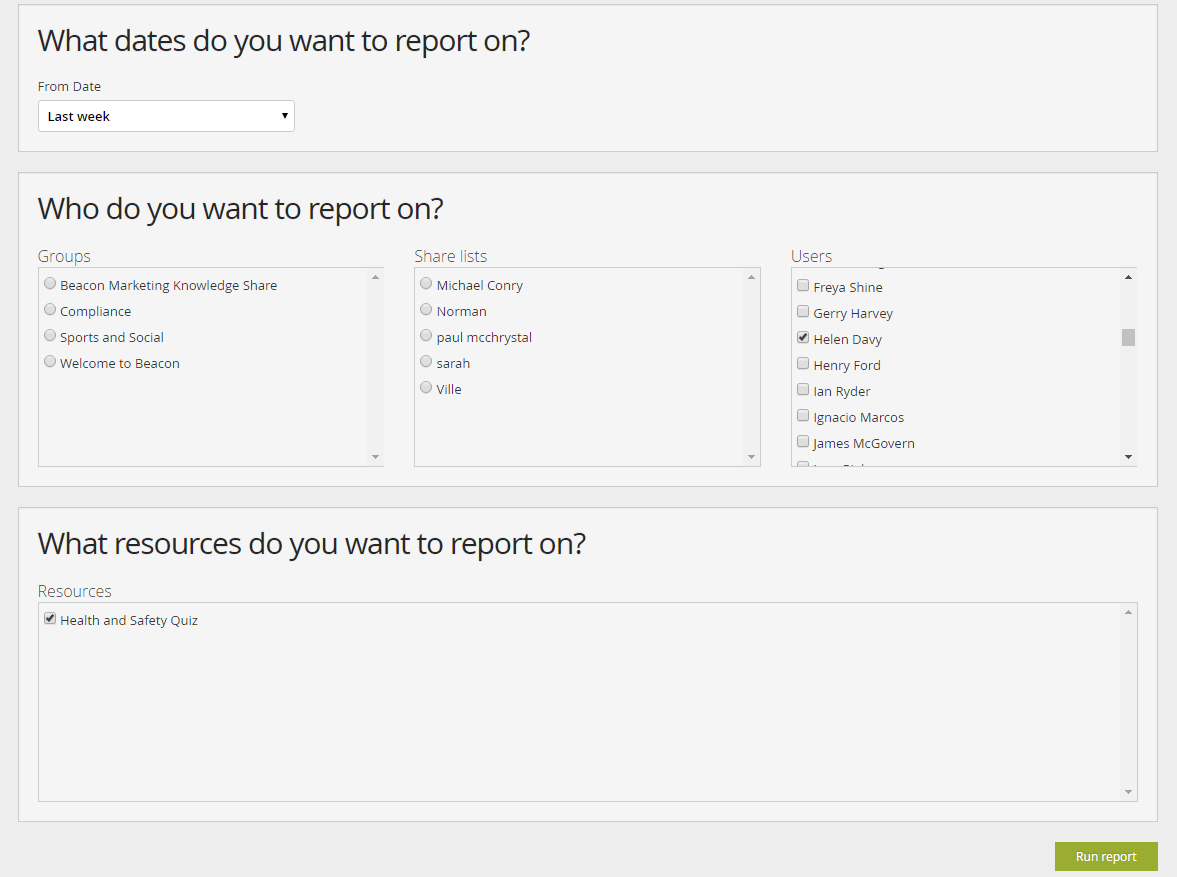Select the Welcome to Beacon group
The height and width of the screenshot is (877, 1177).
tap(50, 362)
